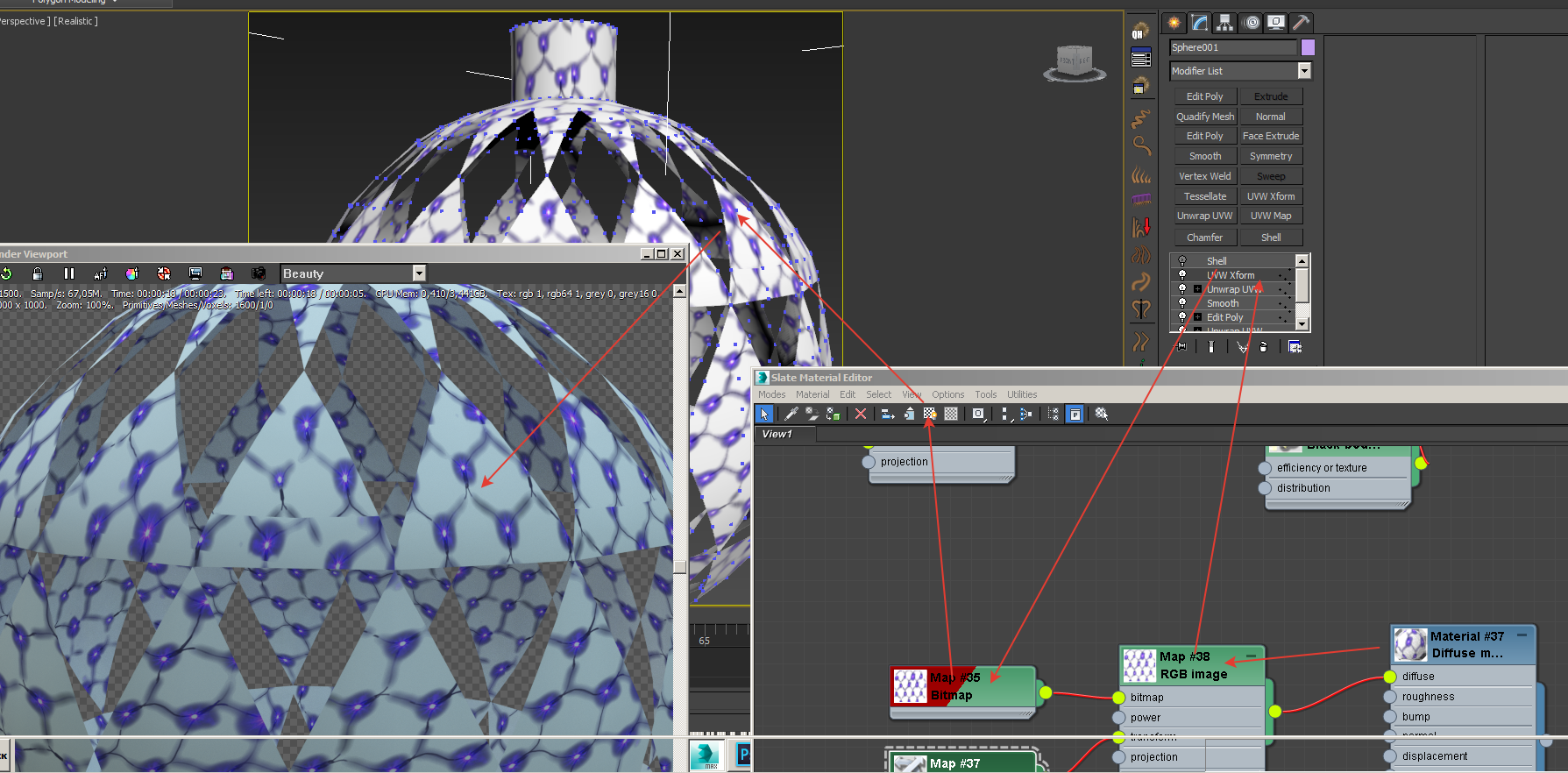Open the Hierarchy command panel tab
This screenshot has width=1568, height=773.
tap(1225, 23)
